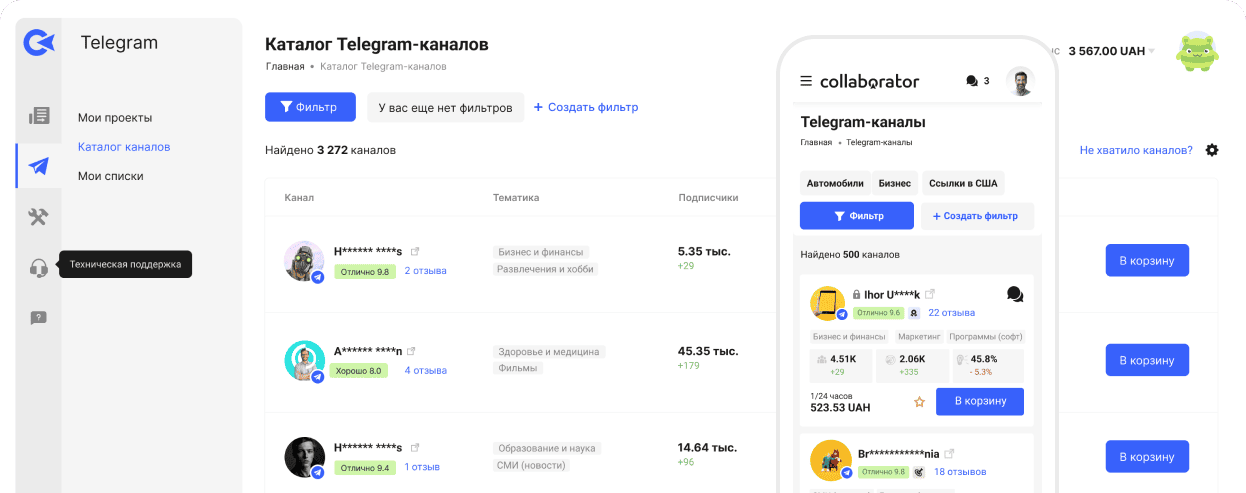This screenshot has width=1246, height=493.
Task: Open '2 отзыва' reviews link of first channel
Action: [x=425, y=271]
